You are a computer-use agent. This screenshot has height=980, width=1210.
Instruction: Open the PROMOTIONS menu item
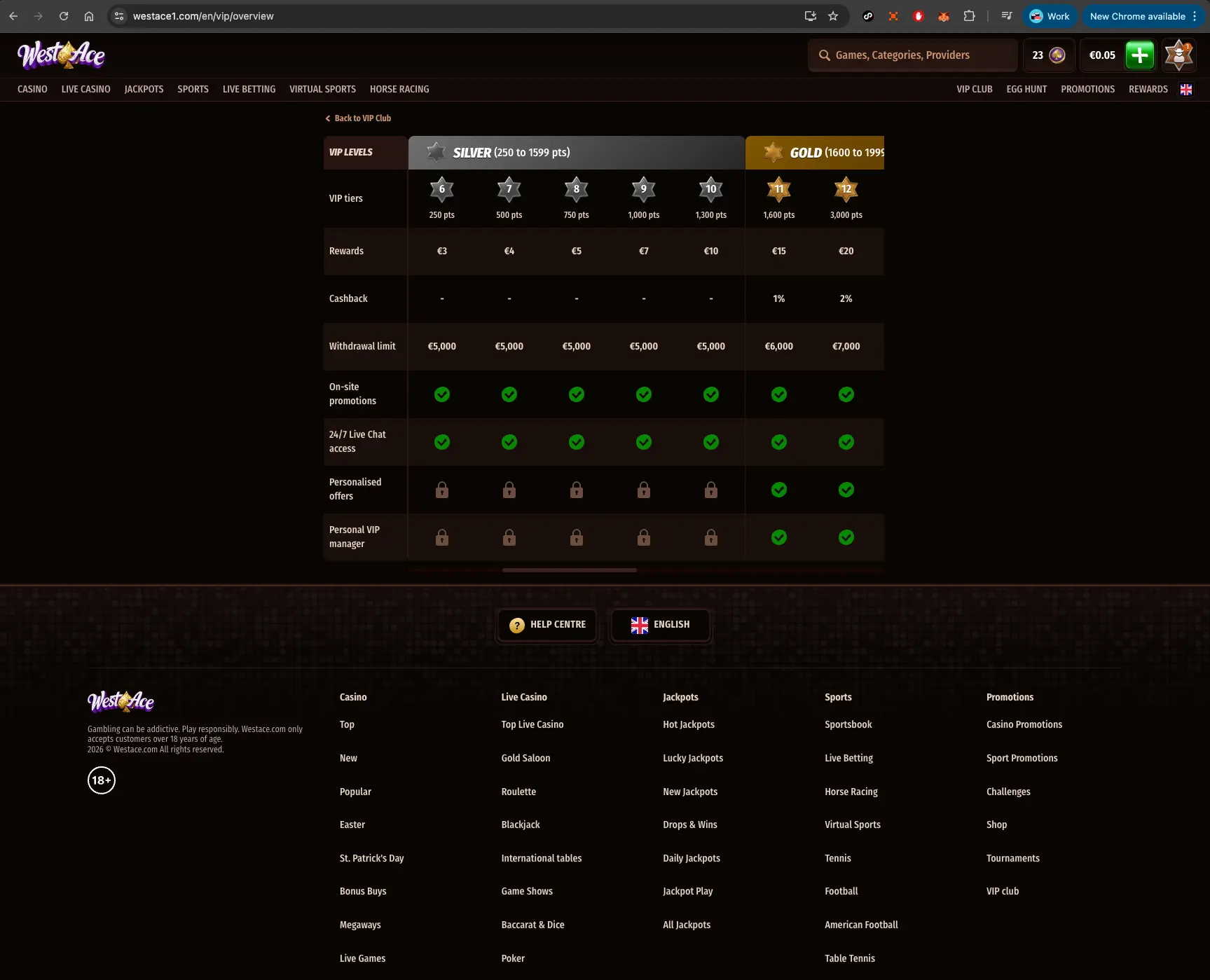click(1087, 89)
